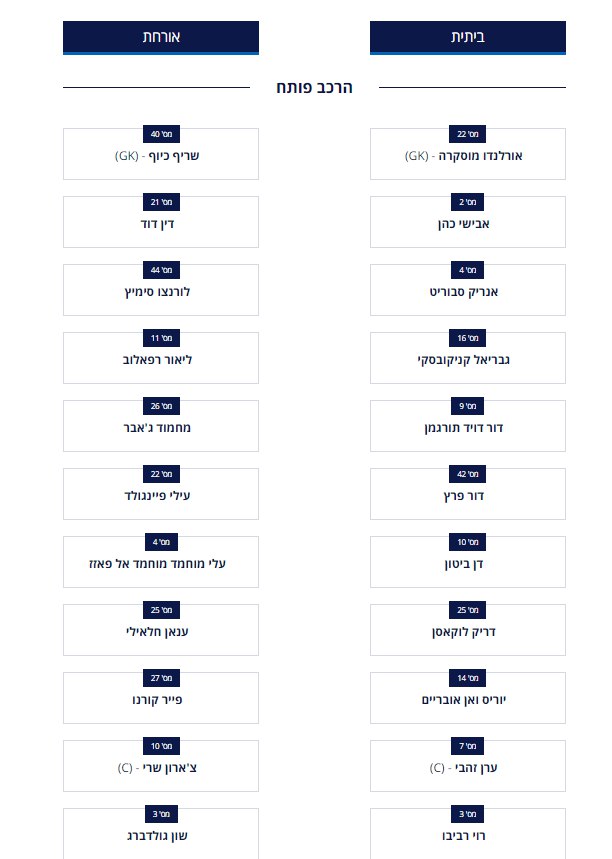Open דור פרץ player card
Screen dimensions: 612x859
click(x=467, y=495)
